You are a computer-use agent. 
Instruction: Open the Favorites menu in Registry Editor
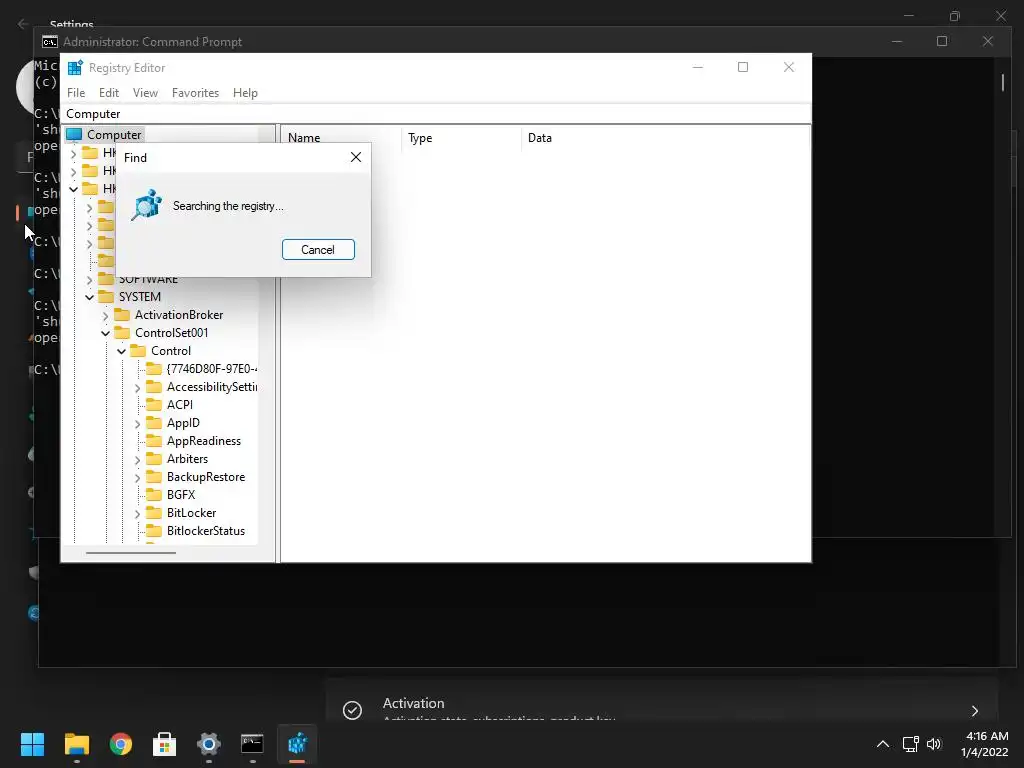195,93
